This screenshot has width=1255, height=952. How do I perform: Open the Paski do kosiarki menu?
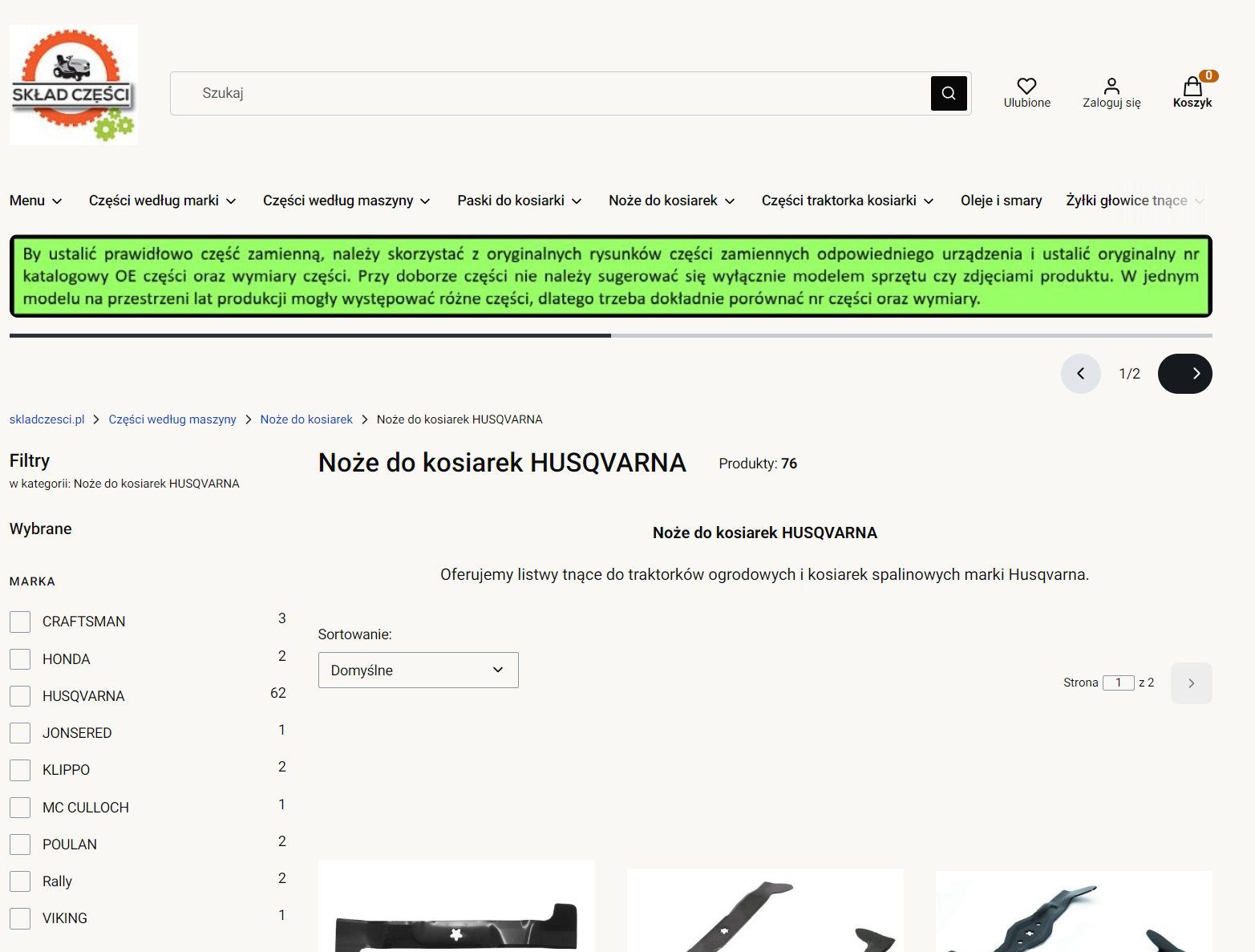coord(518,201)
